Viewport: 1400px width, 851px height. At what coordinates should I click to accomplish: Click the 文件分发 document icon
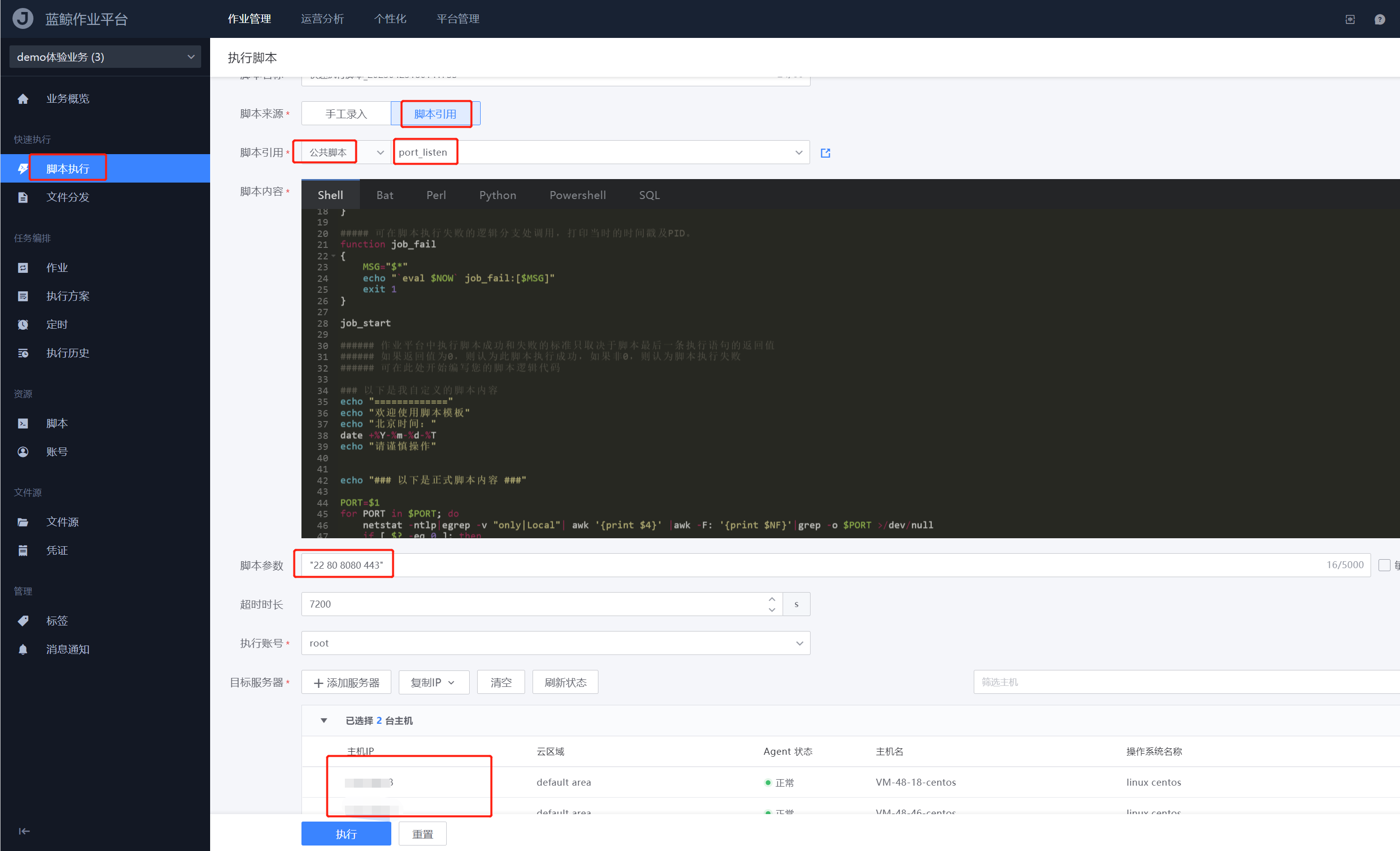[23, 198]
